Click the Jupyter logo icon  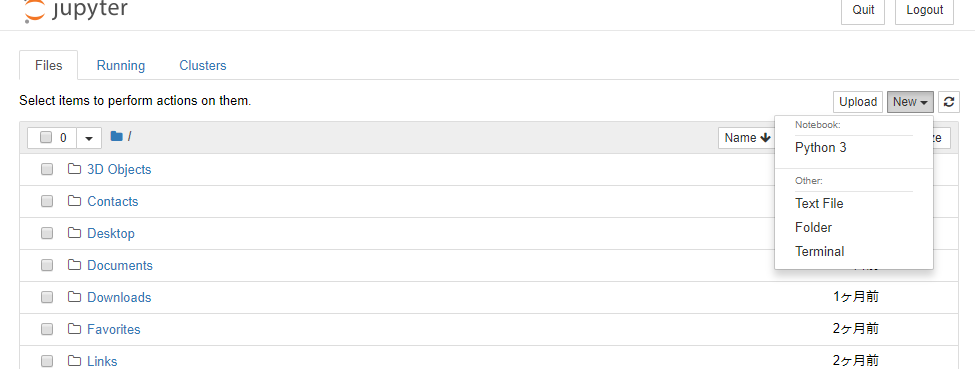click(x=34, y=11)
